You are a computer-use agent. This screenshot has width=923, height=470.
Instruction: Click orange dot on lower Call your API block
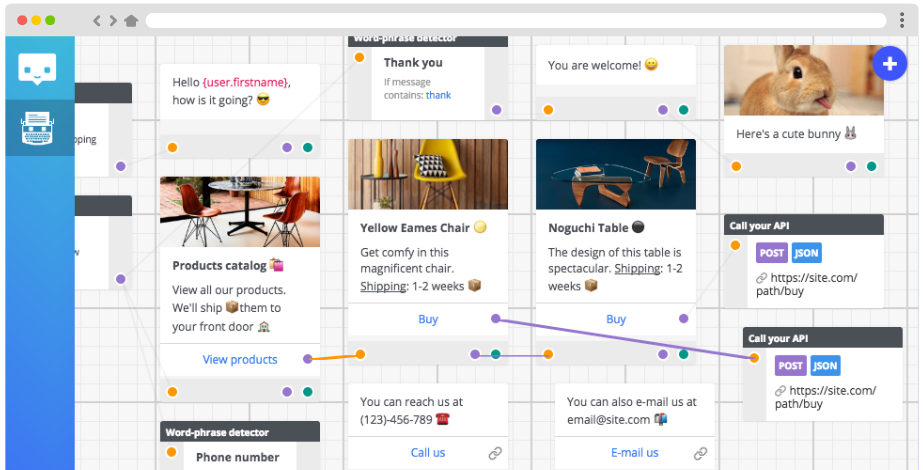(754, 358)
